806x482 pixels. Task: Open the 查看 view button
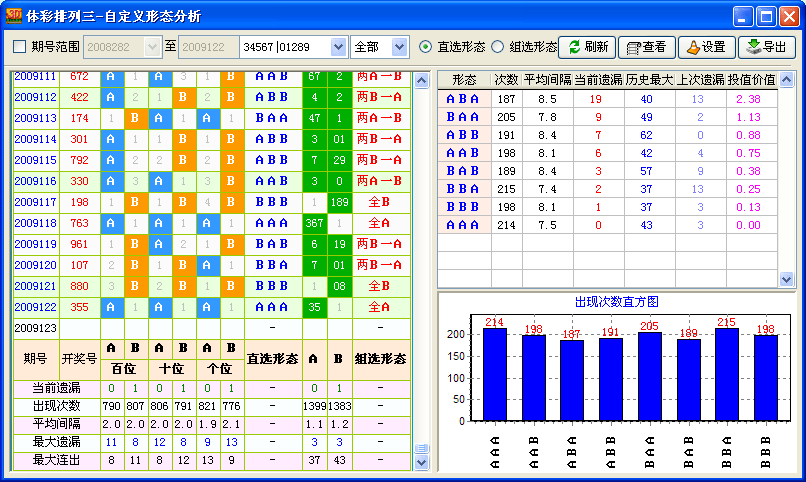[x=646, y=47]
